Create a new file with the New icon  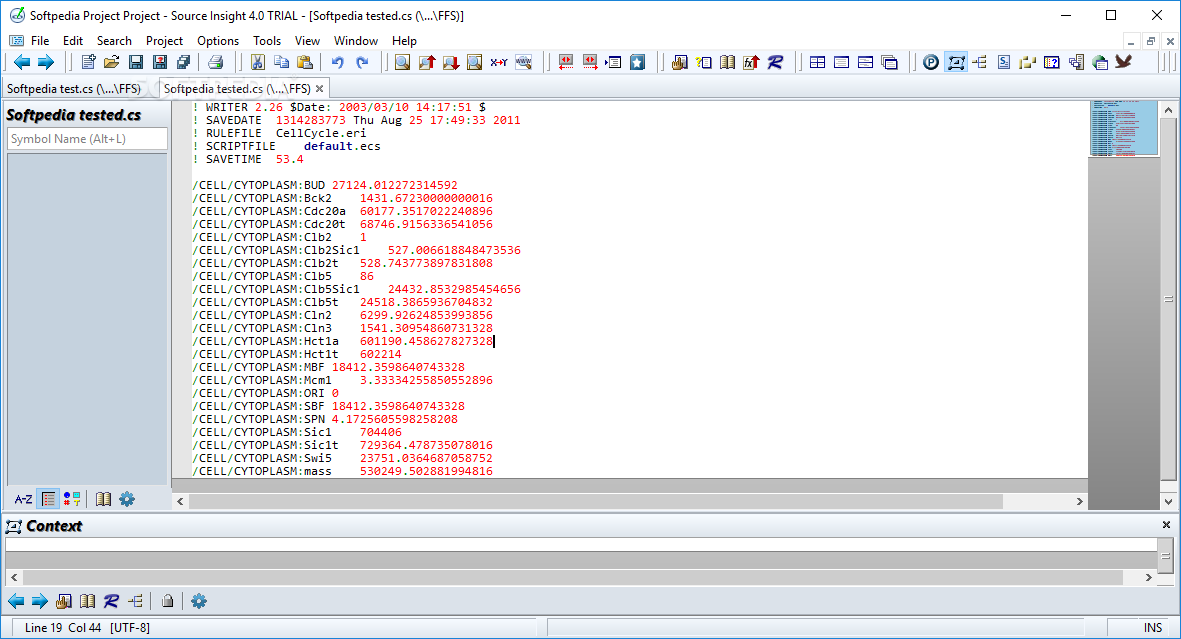point(88,63)
